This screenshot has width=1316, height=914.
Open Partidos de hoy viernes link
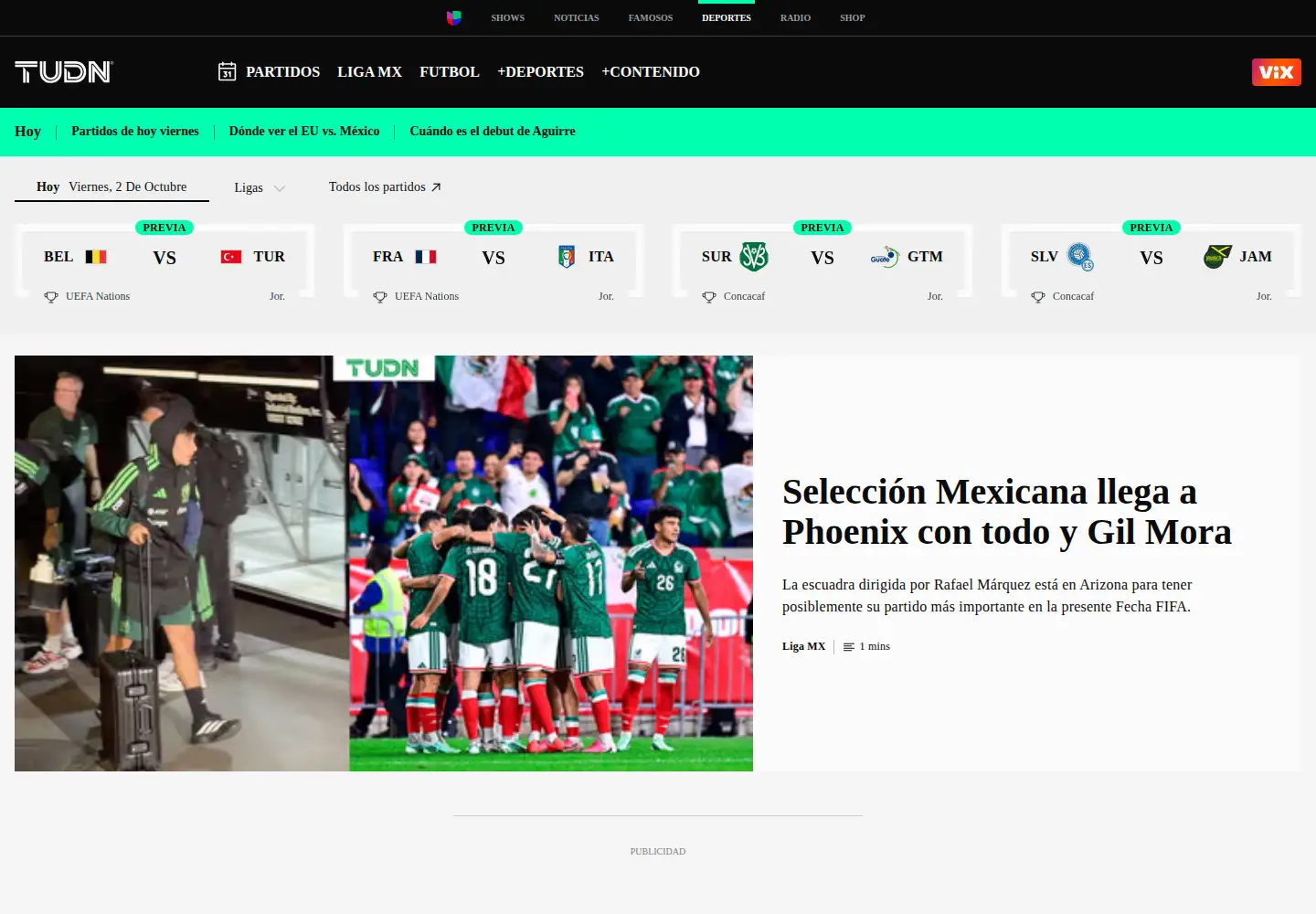135,132
